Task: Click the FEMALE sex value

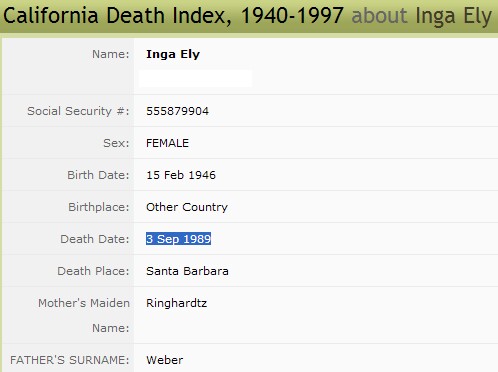Action: point(167,143)
